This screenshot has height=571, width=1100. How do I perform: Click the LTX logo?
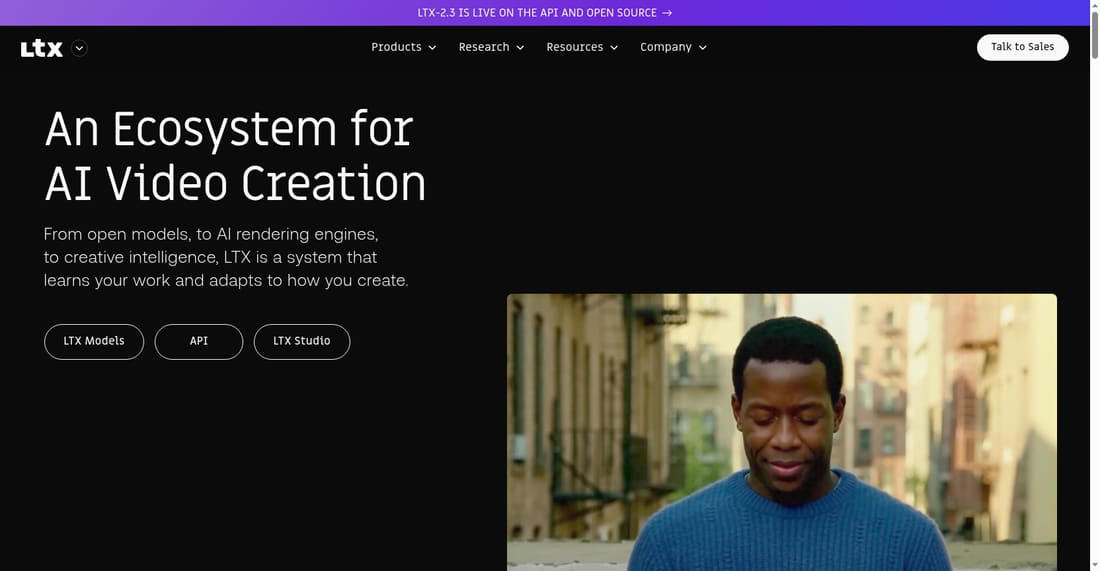click(41, 48)
